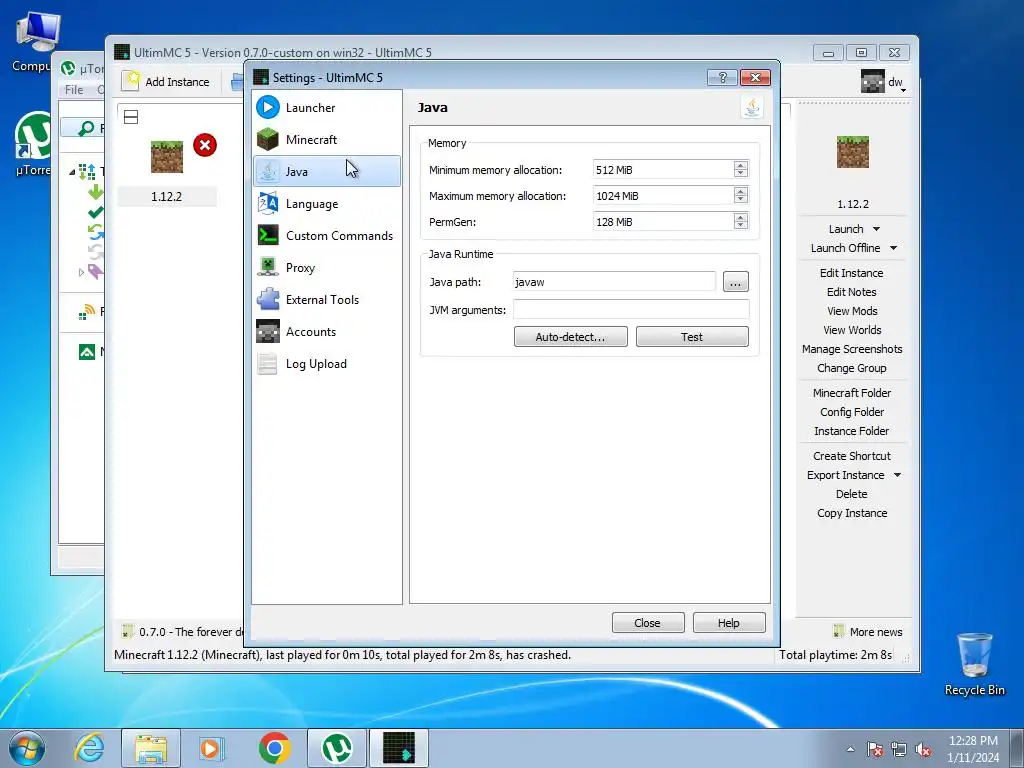Open the Minecraft Folder link
Viewport: 1024px width, 768px height.
pos(852,392)
